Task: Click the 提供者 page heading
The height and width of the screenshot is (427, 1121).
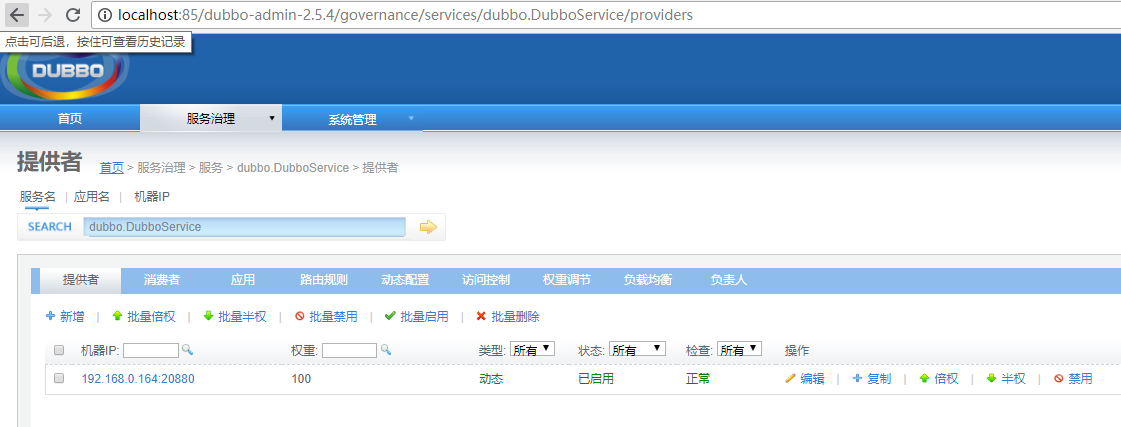Action: point(49,163)
